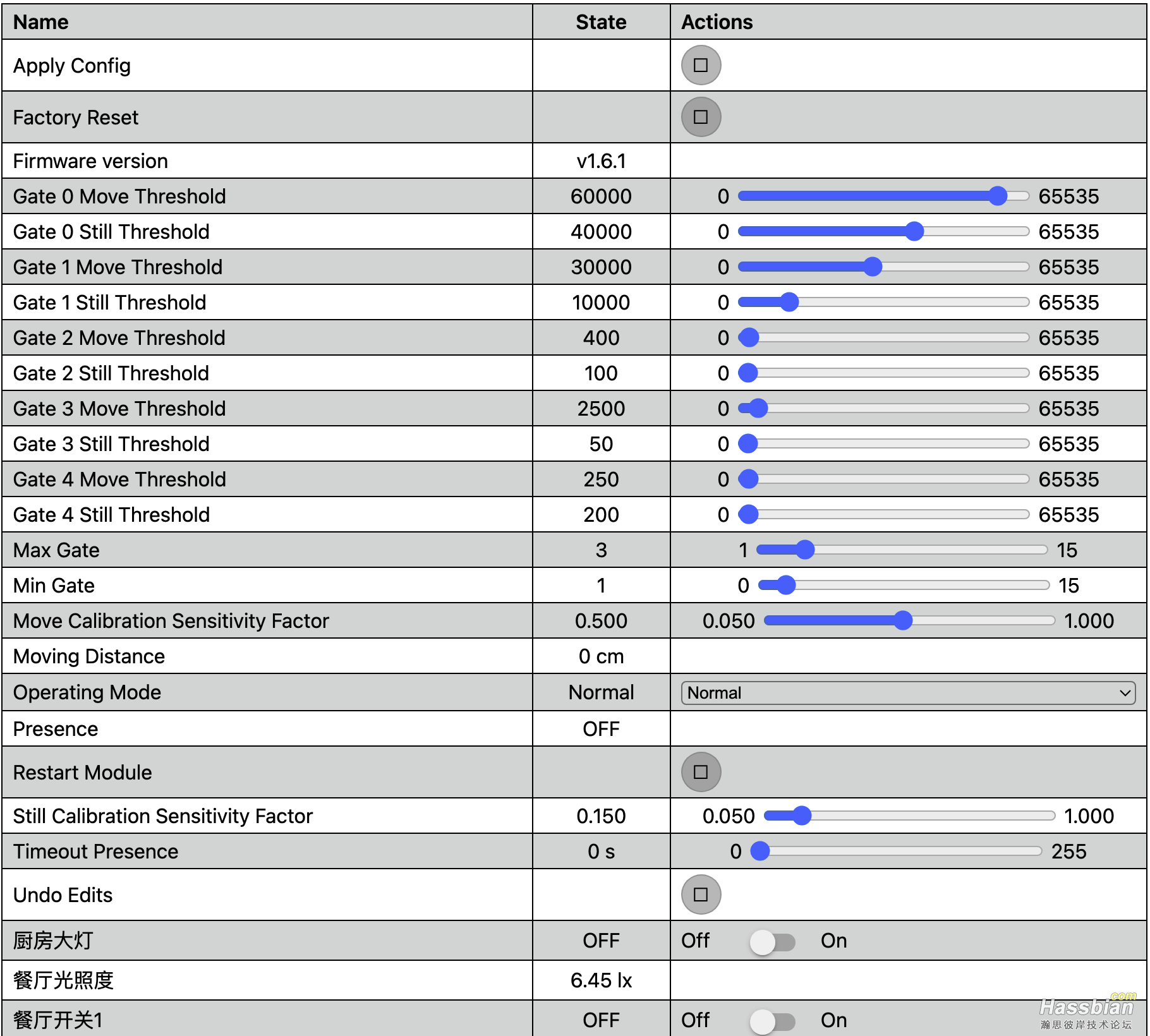Click the Firmware version row label

click(90, 161)
